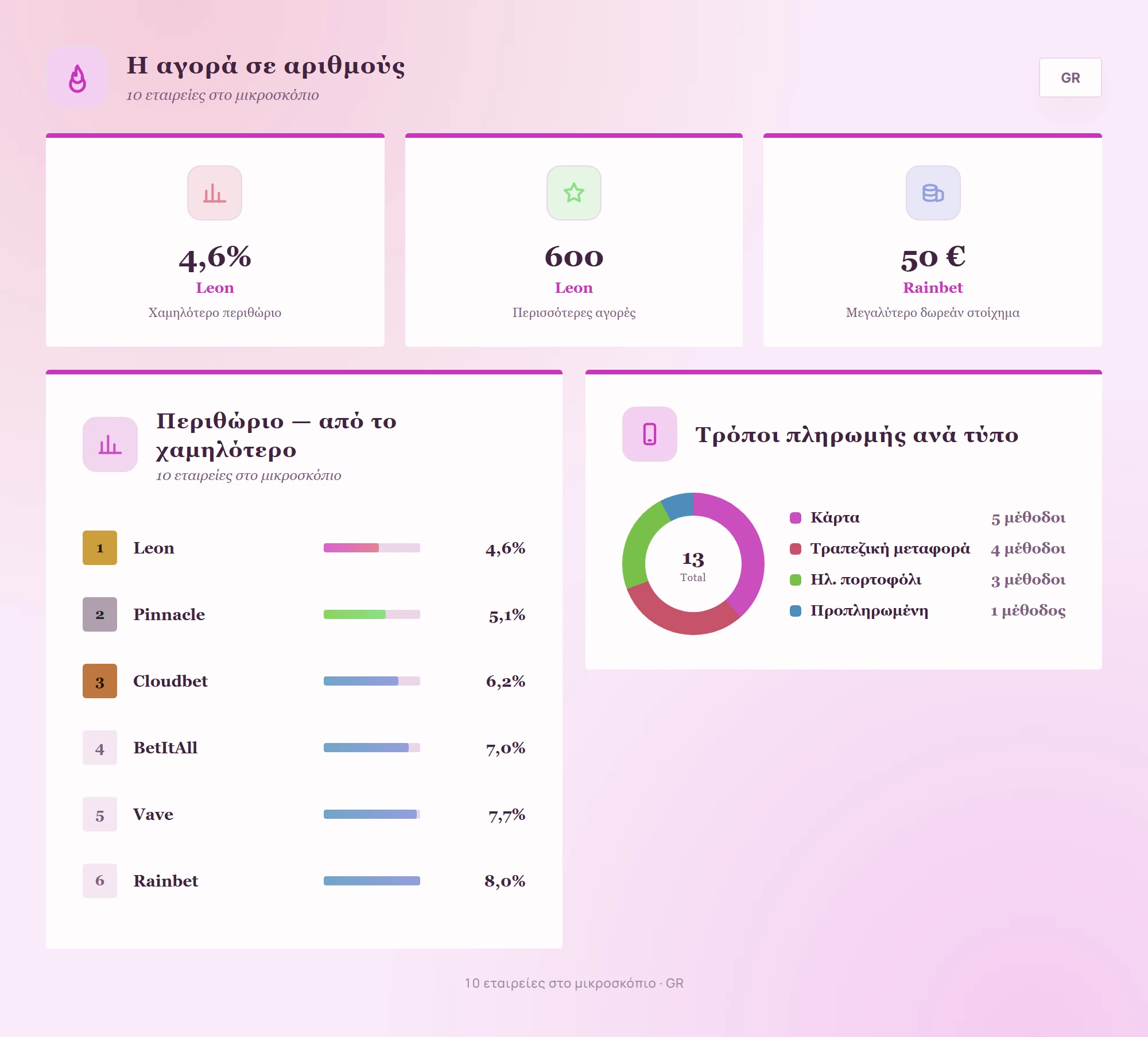The image size is (1148, 1037).
Task: Click the Pinnacle green progress bar
Action: coord(372,614)
